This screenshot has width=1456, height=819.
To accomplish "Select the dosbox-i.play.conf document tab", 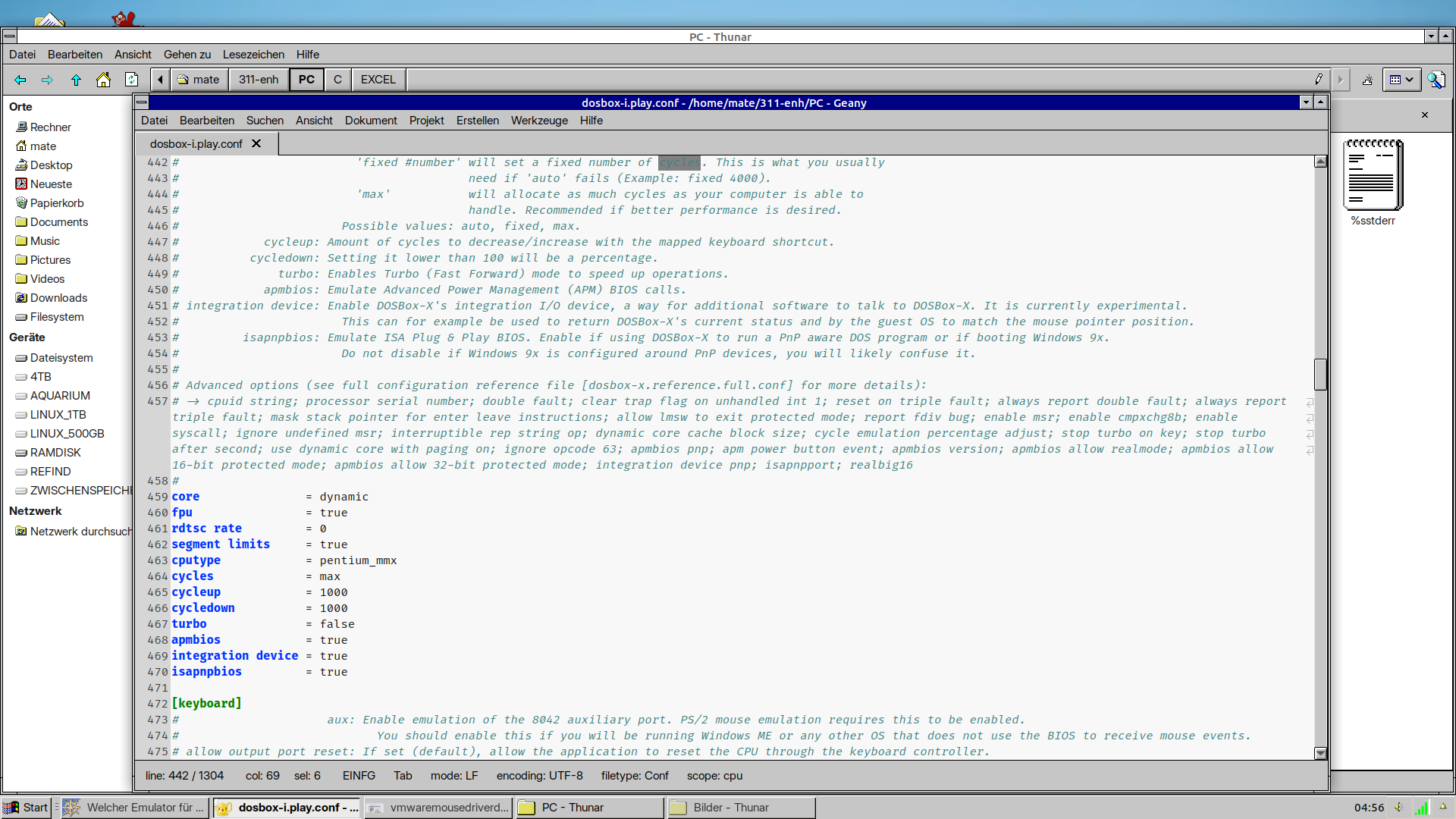I will pos(196,144).
